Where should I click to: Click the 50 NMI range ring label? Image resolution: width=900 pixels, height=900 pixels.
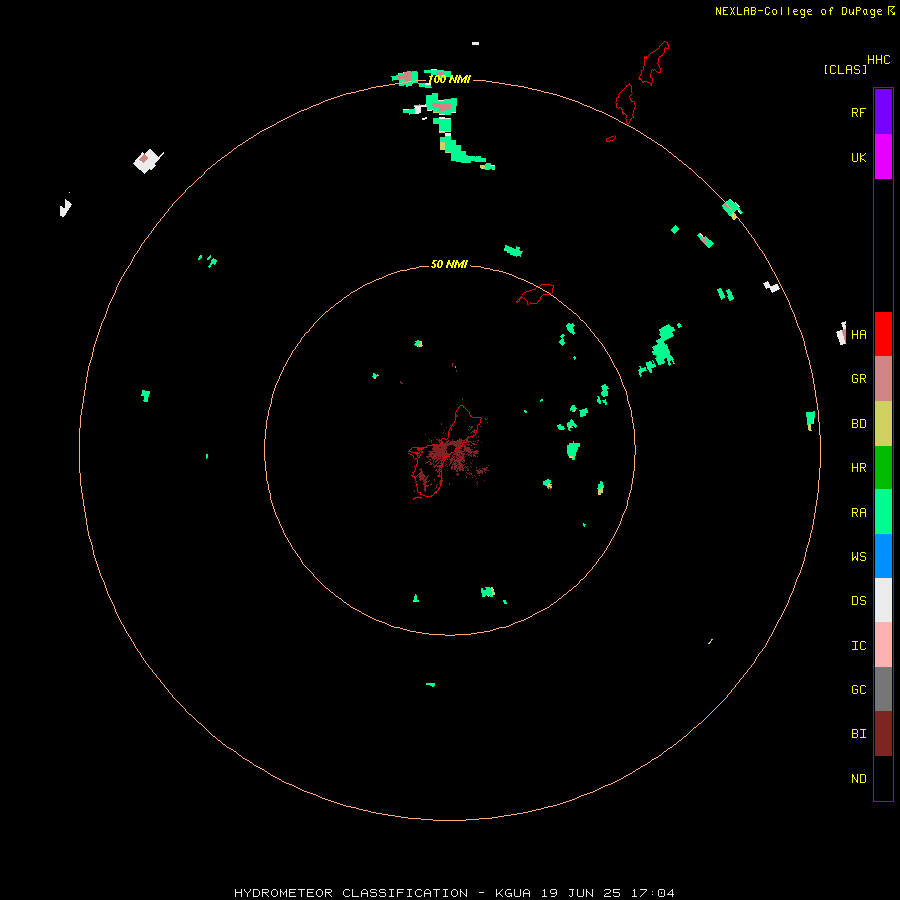coord(449,264)
